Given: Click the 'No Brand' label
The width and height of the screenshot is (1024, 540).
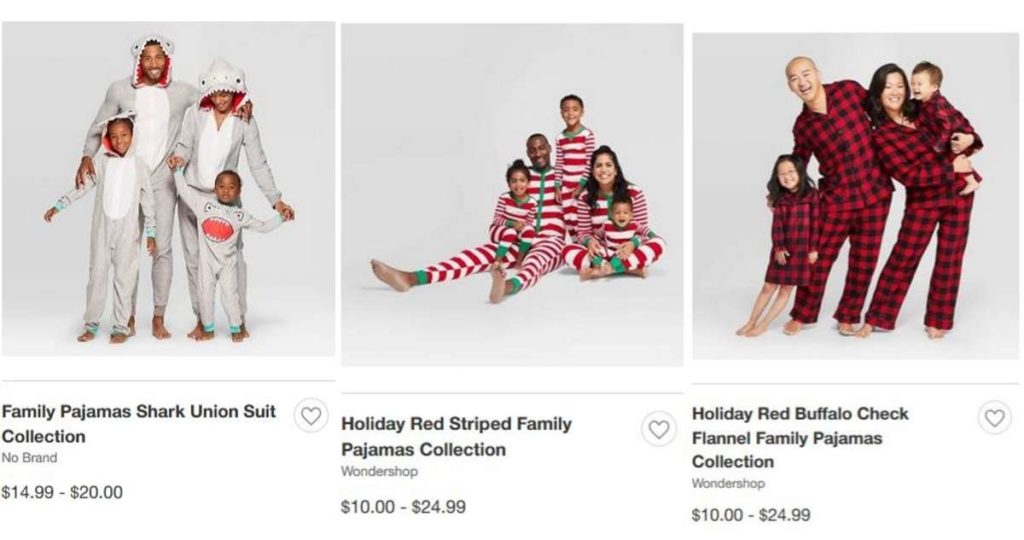Looking at the screenshot, I should (29, 458).
